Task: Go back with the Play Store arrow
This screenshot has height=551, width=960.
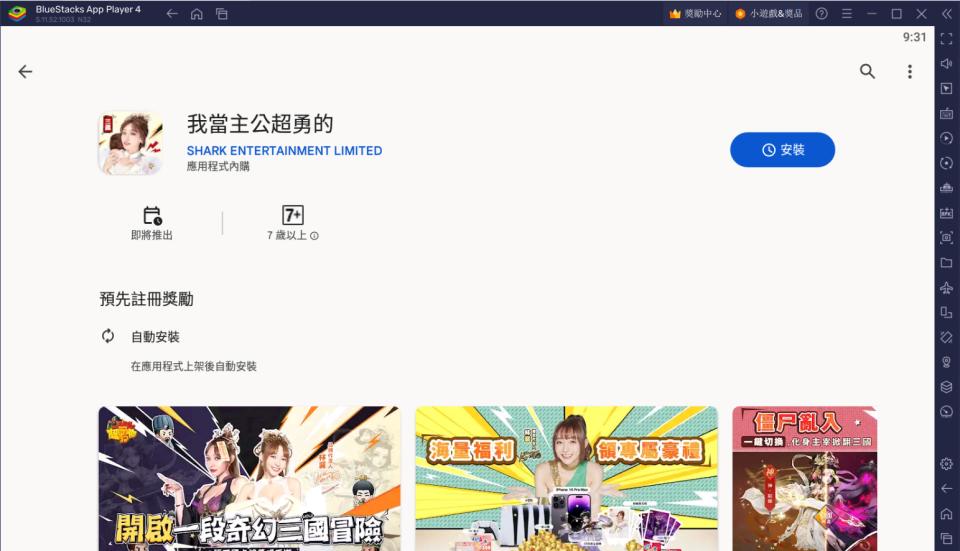Action: (x=25, y=72)
